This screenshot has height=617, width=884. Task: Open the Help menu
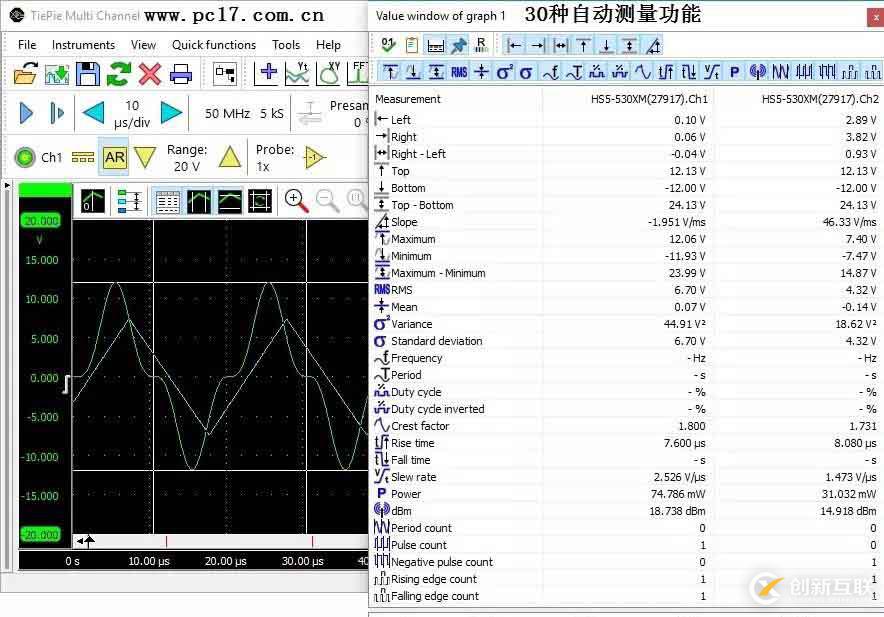tap(328, 45)
